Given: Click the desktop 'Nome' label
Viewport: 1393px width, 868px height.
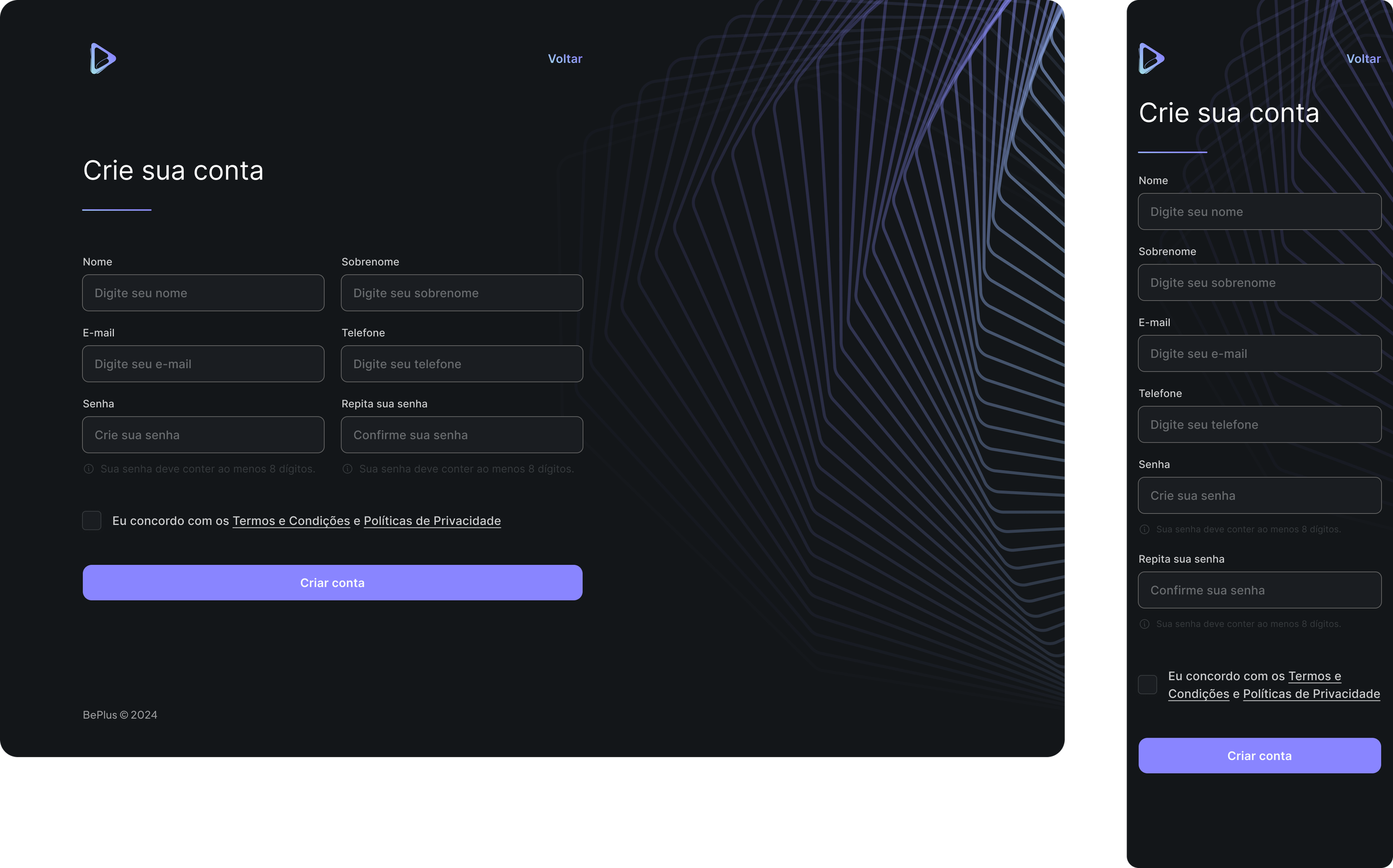Looking at the screenshot, I should click(98, 262).
